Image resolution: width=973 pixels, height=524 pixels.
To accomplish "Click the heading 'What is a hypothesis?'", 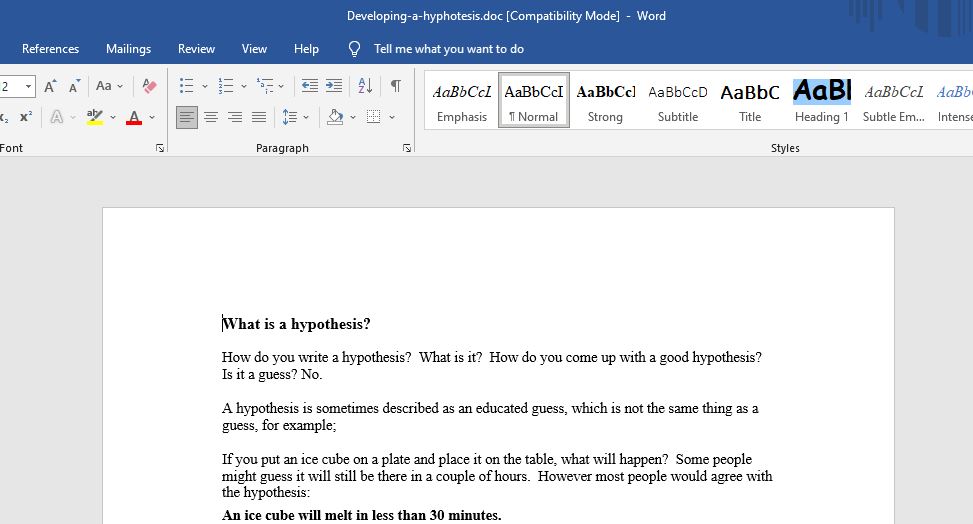I will 297,324.
